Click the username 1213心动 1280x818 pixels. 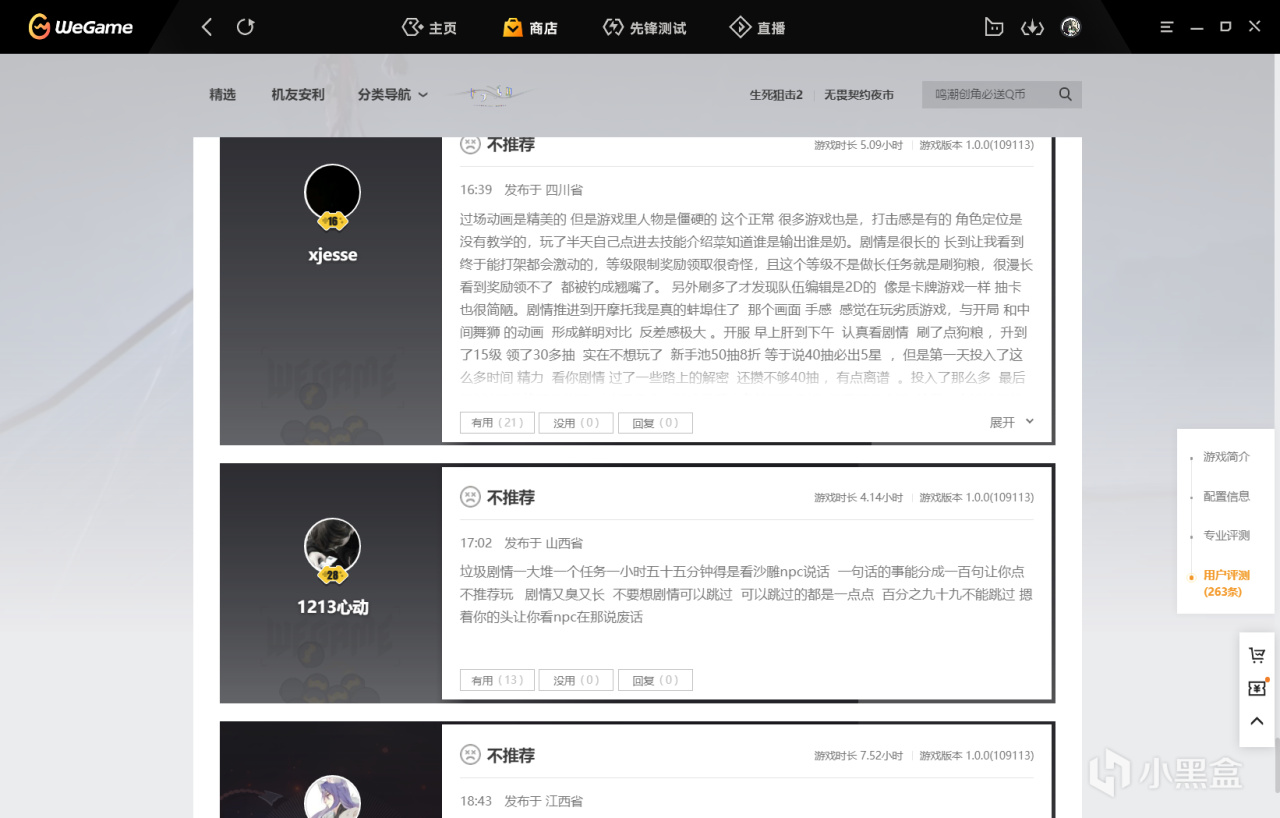tap(332, 607)
